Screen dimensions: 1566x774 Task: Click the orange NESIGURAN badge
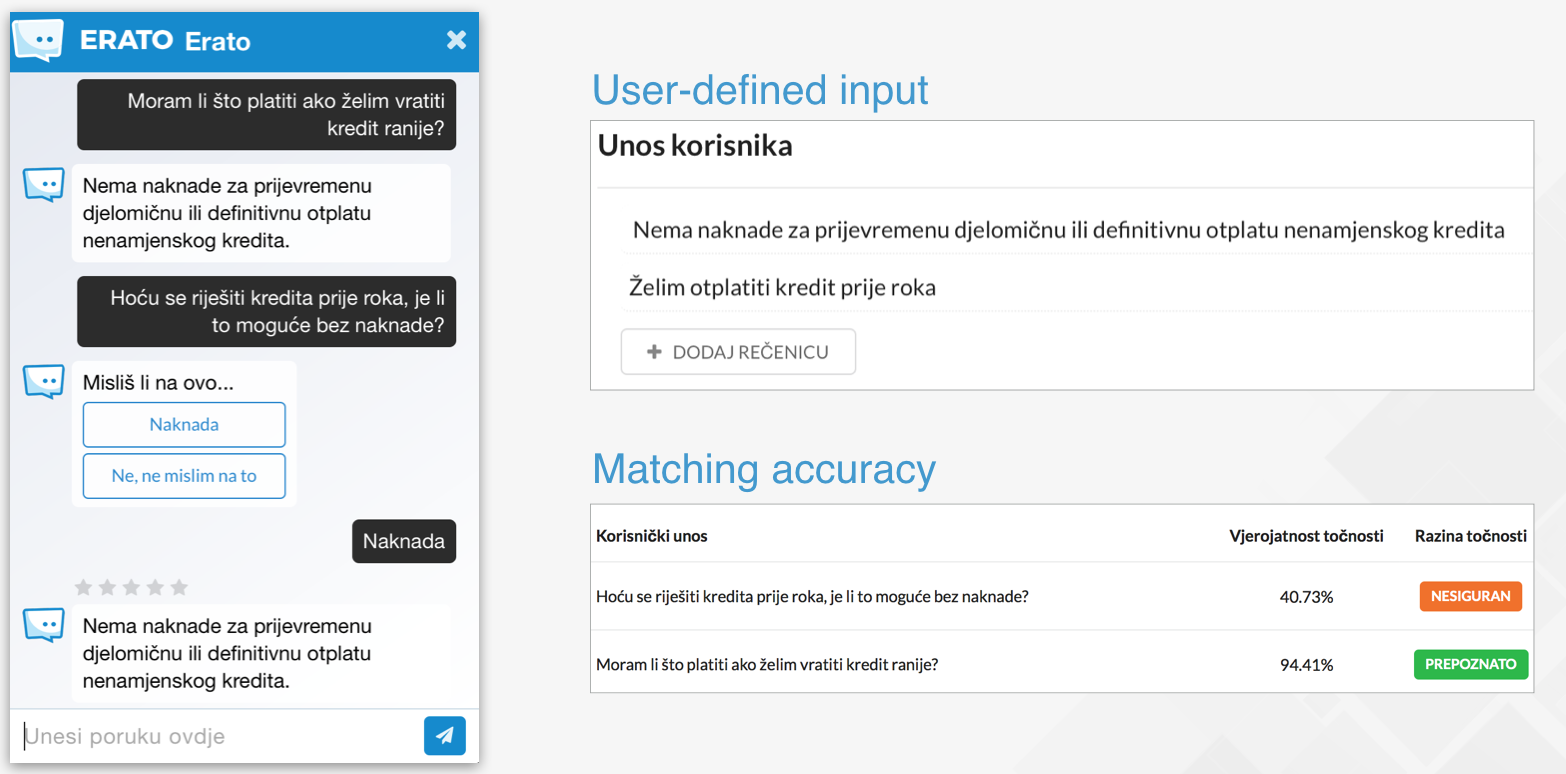pos(1470,597)
